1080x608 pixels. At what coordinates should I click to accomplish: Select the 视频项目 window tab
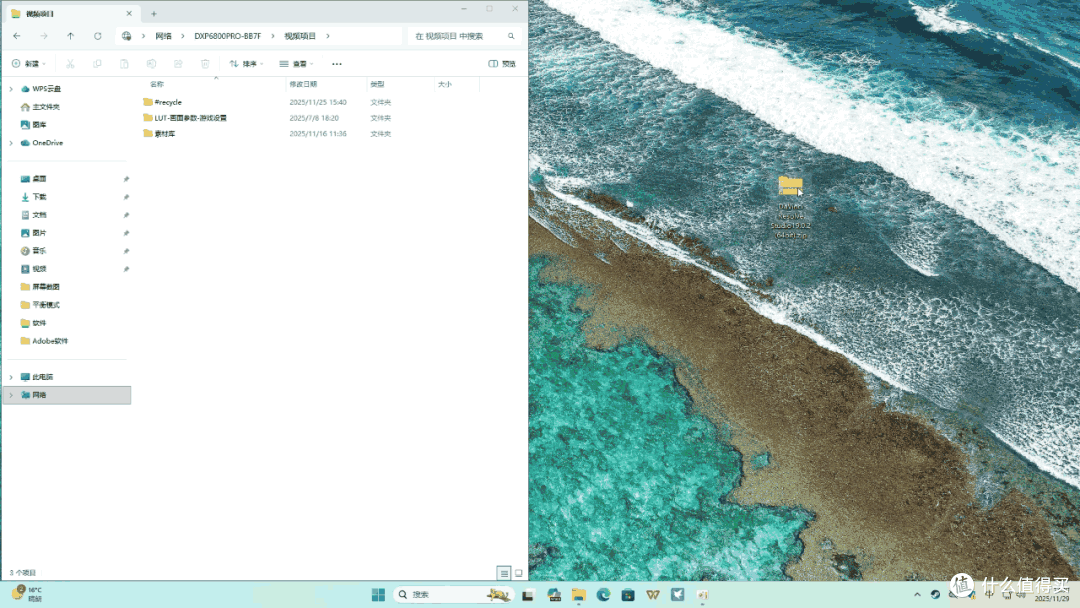72,14
